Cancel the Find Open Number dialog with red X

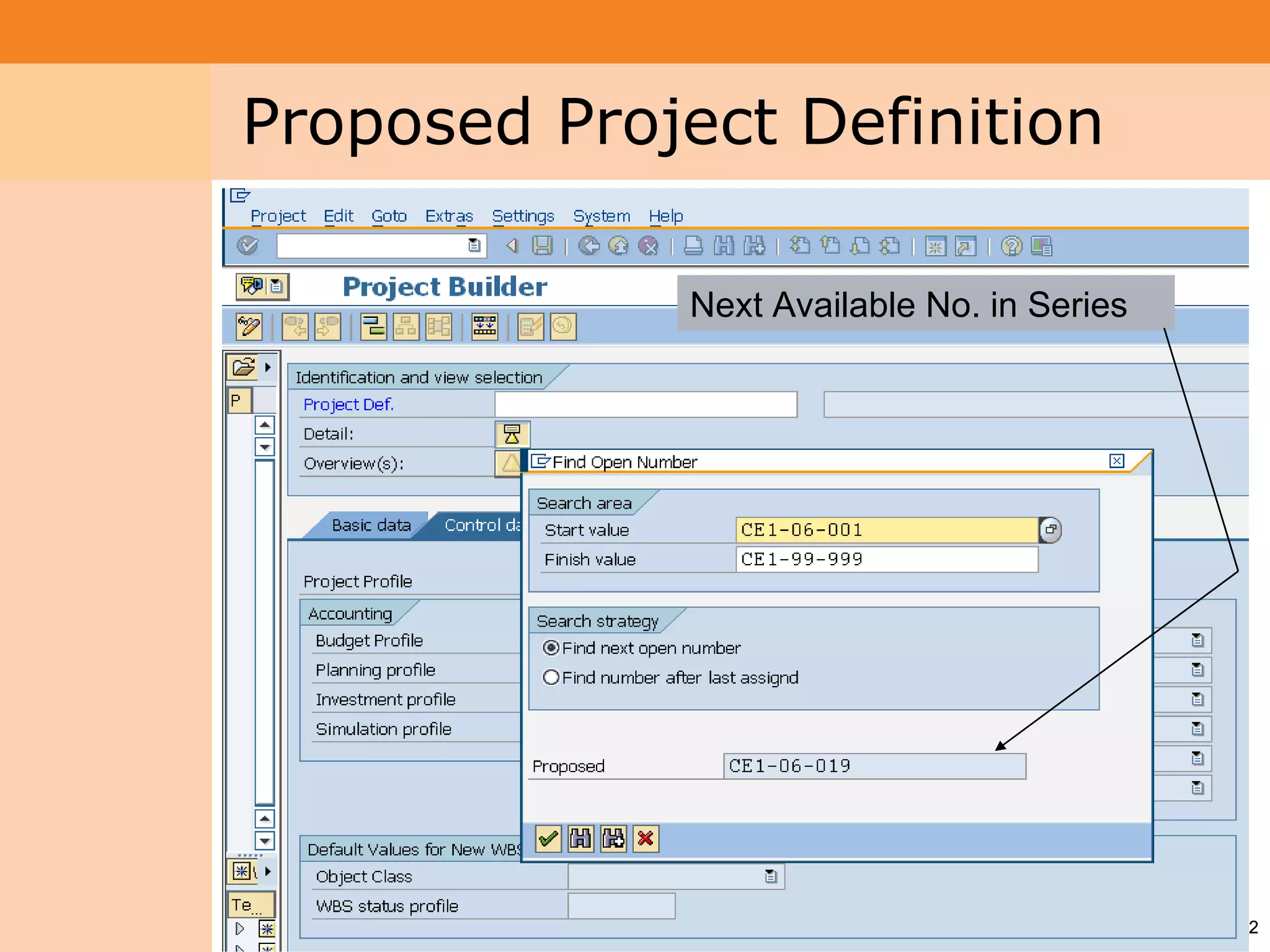click(x=646, y=839)
